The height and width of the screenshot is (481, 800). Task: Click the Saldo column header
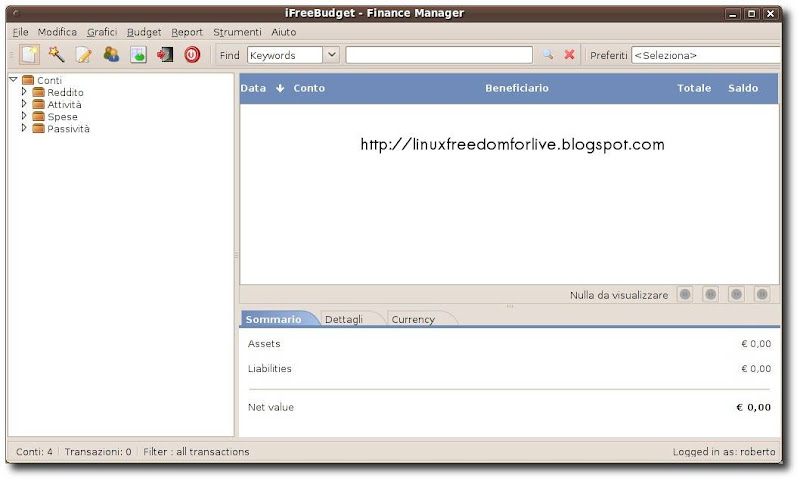point(743,88)
